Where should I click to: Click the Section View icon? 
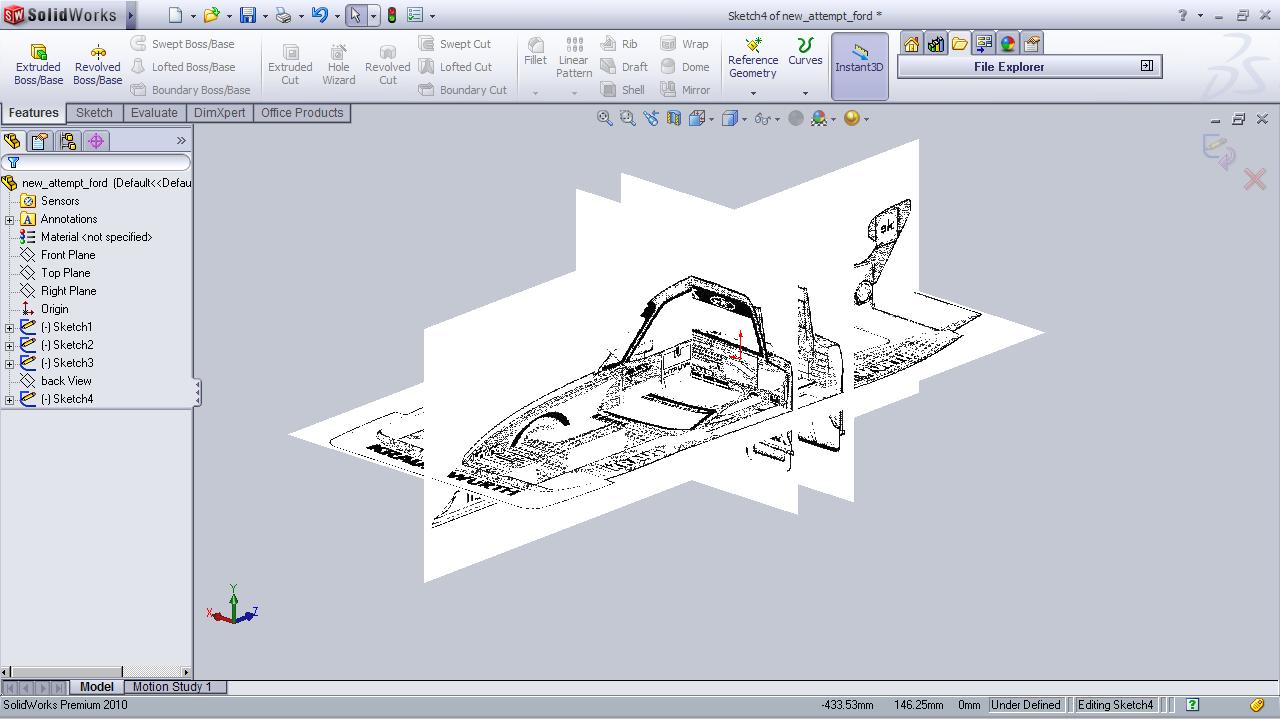click(x=674, y=118)
